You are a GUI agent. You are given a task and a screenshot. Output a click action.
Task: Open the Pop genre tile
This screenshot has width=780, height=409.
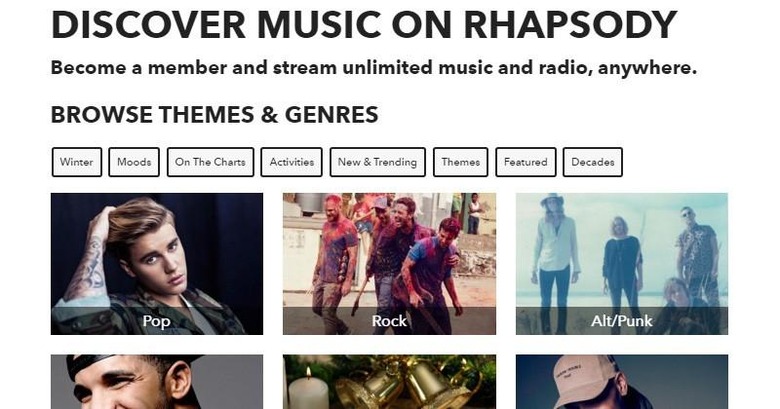coord(157,264)
